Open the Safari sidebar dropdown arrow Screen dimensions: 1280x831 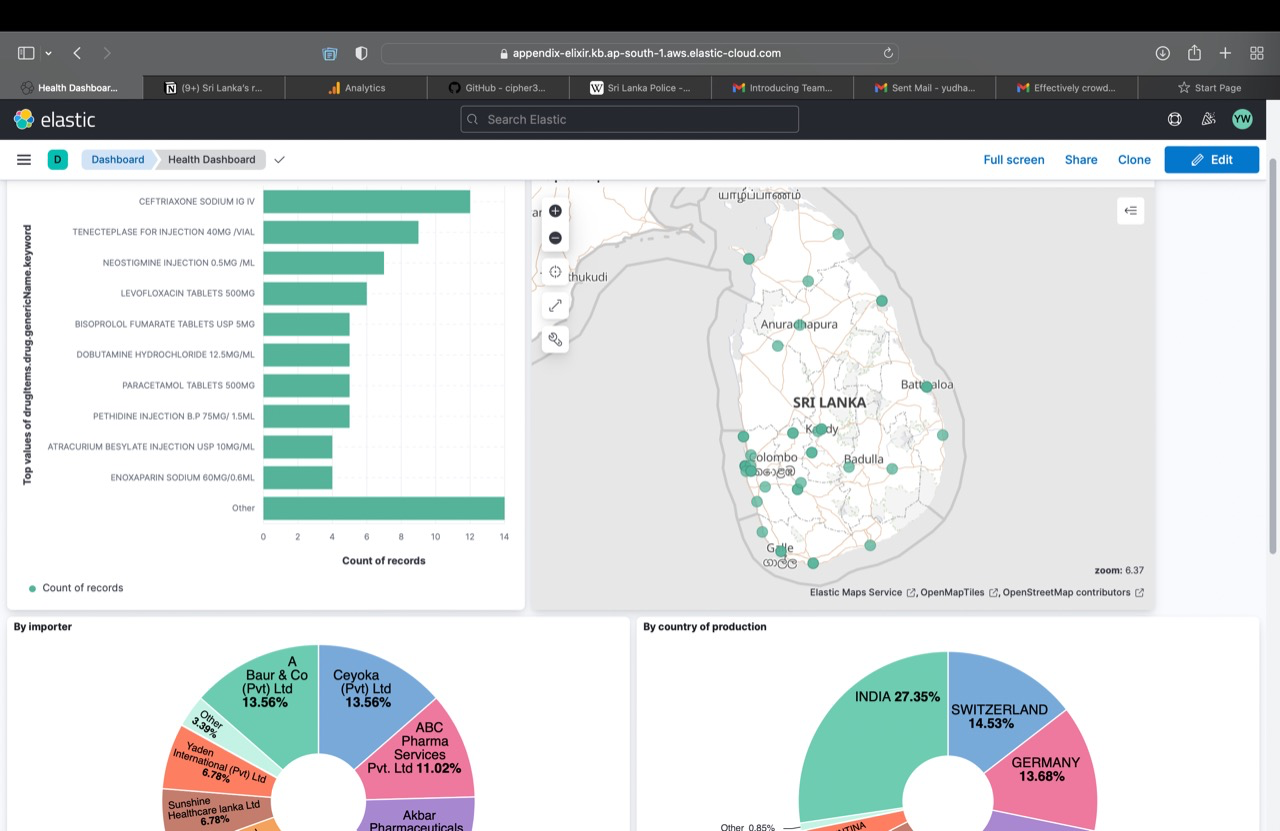48,53
